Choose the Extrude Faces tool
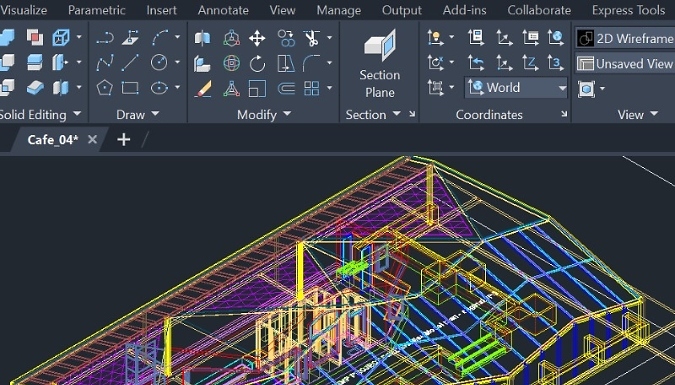This screenshot has height=385, width=675. click(x=60, y=62)
